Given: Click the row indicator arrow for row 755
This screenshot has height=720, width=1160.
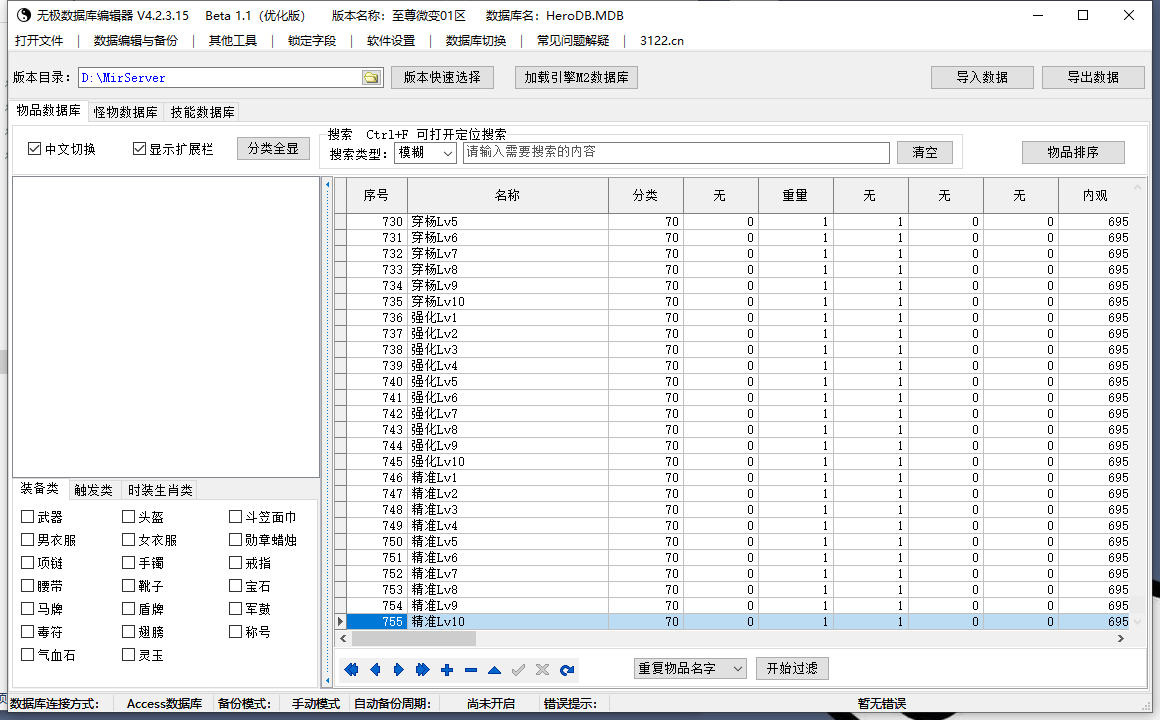Looking at the screenshot, I should point(340,622).
